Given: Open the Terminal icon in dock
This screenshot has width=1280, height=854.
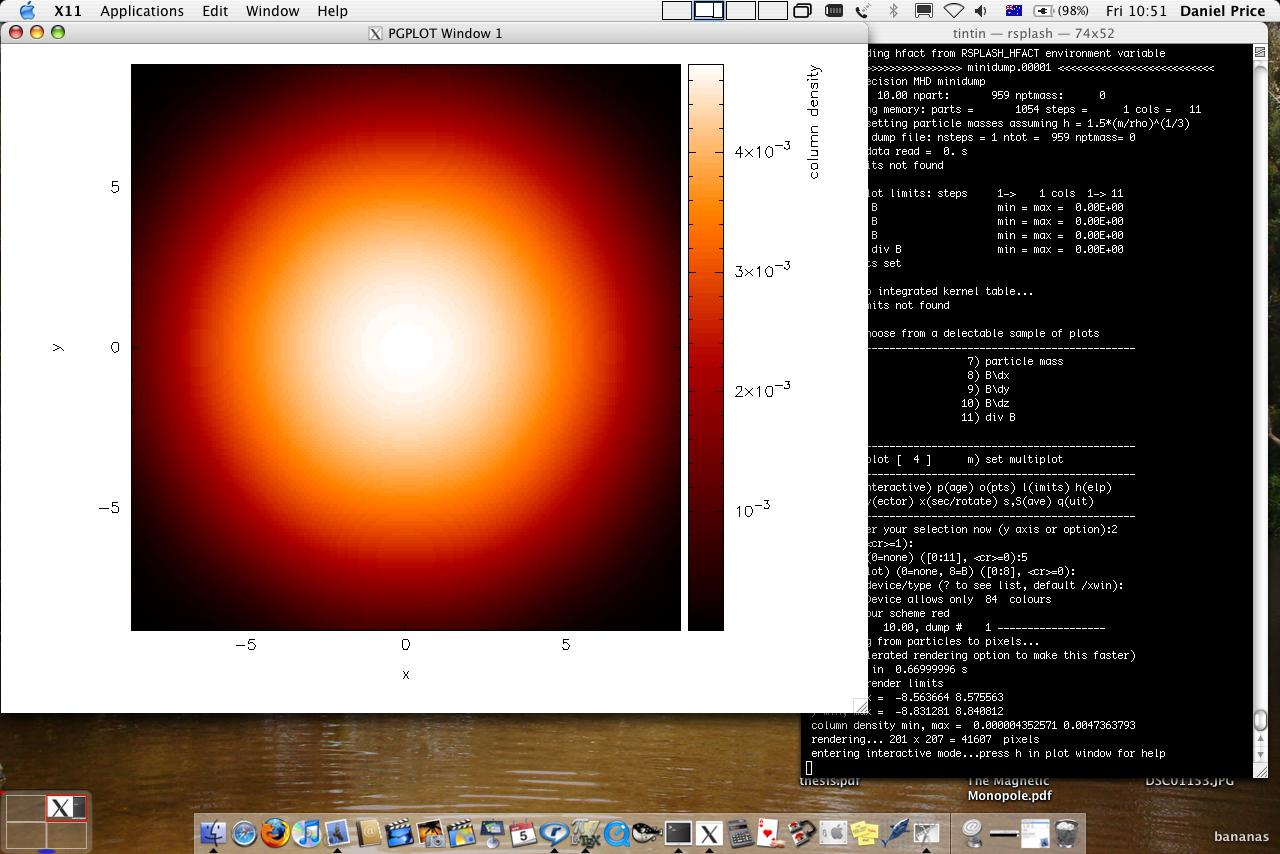Looking at the screenshot, I should coord(678,832).
